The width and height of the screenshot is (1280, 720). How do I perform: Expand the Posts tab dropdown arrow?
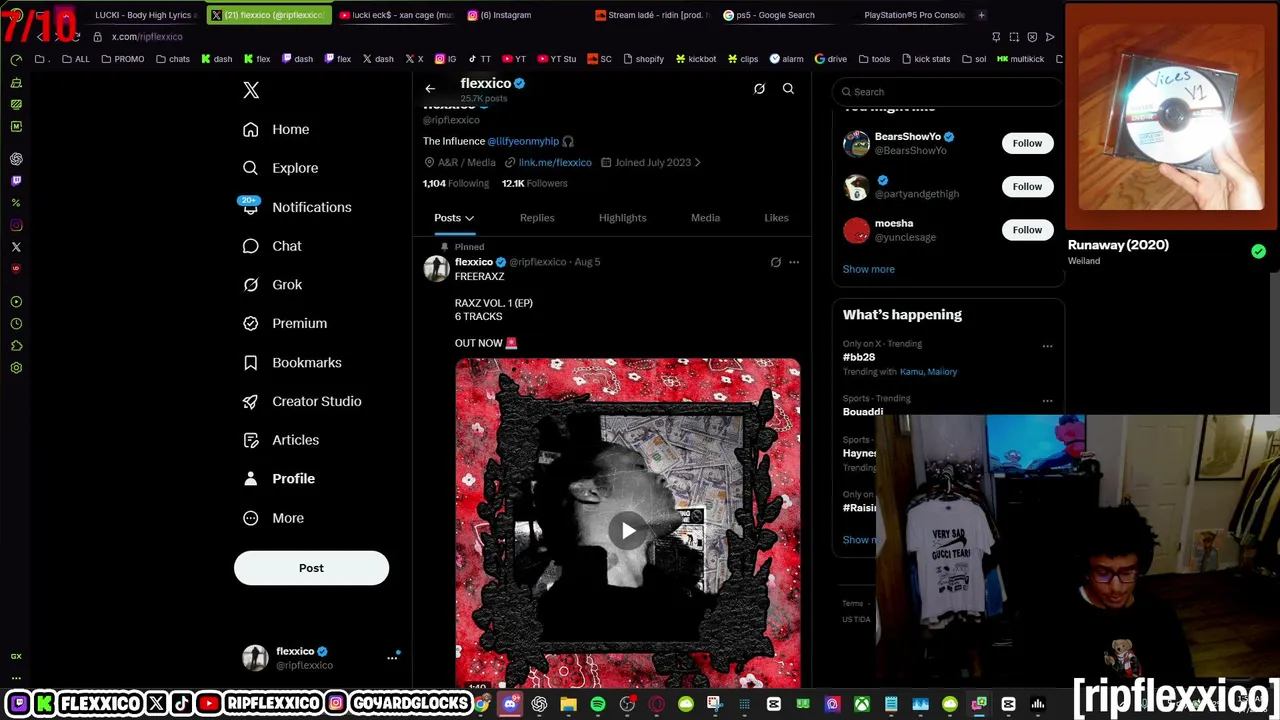[469, 218]
